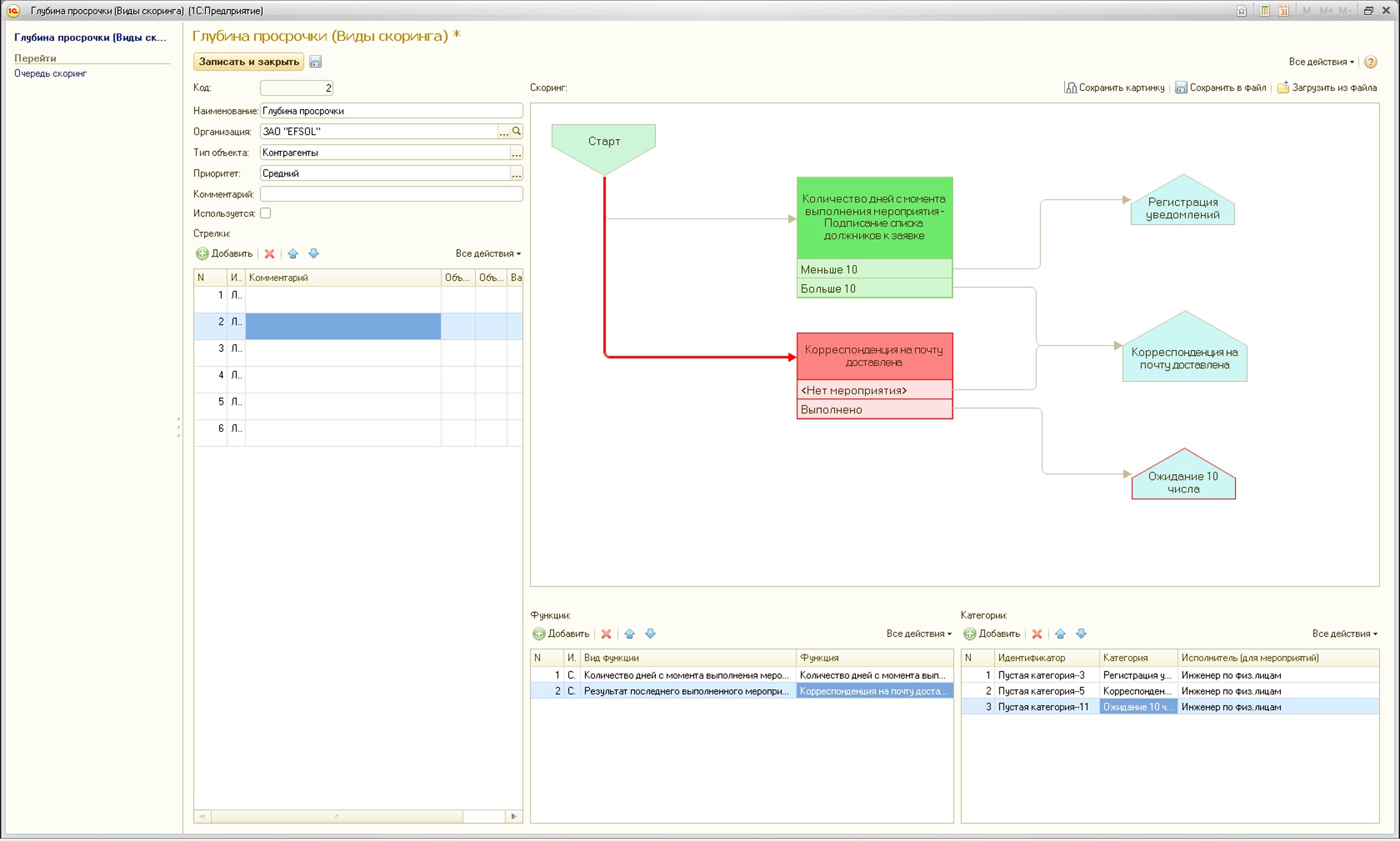
Task: Open Тип объекта selection ellipsis button
Action: tap(516, 152)
